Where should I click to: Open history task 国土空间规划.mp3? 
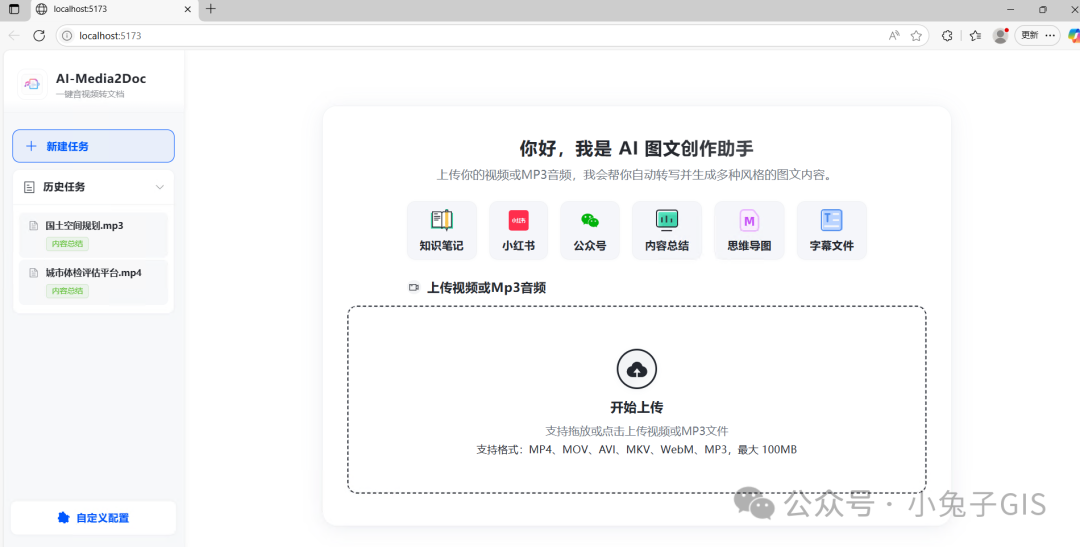(x=94, y=234)
